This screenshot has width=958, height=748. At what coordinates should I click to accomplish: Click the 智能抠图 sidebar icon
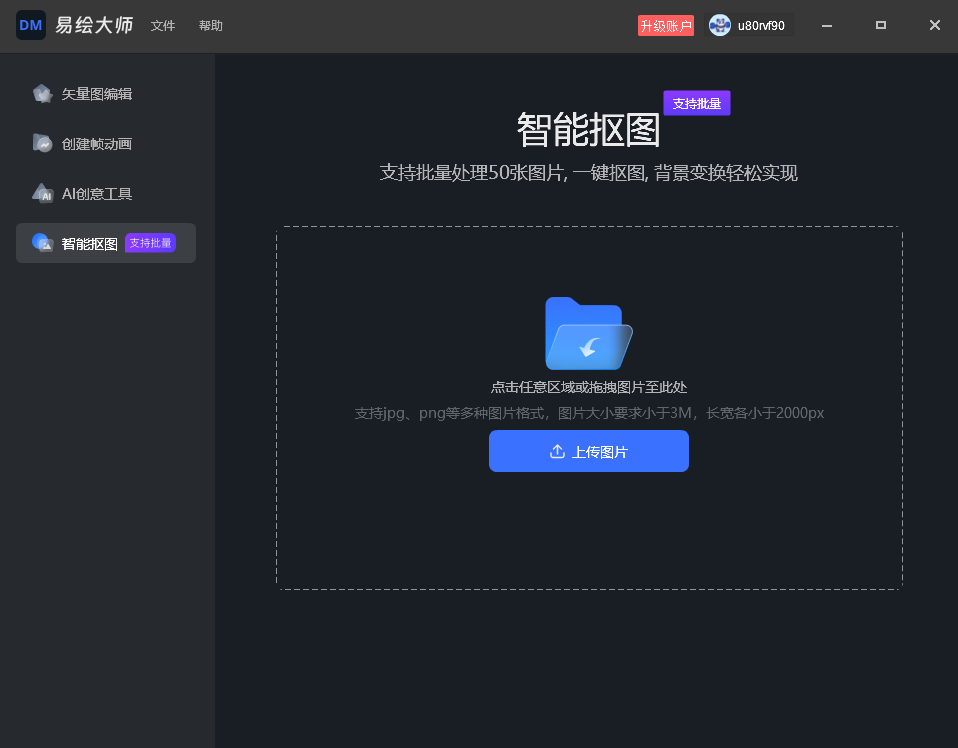tap(42, 243)
